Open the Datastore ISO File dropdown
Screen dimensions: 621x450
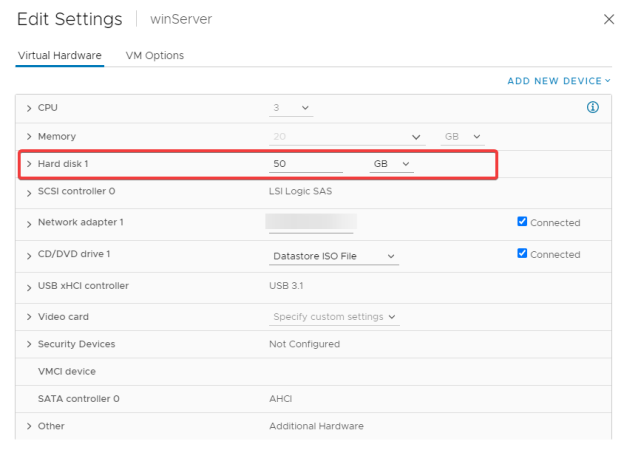pos(334,256)
